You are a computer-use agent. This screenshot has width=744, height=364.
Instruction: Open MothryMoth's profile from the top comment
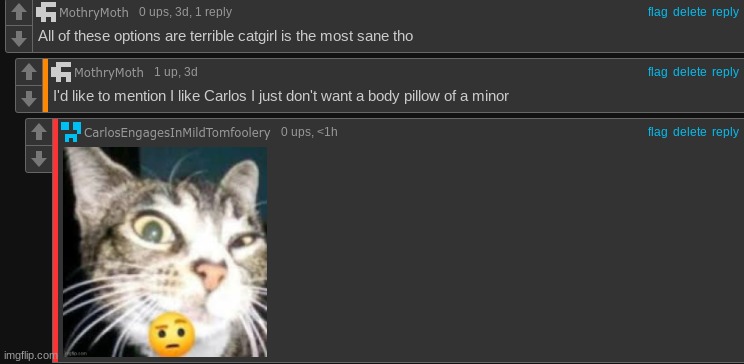(x=93, y=13)
